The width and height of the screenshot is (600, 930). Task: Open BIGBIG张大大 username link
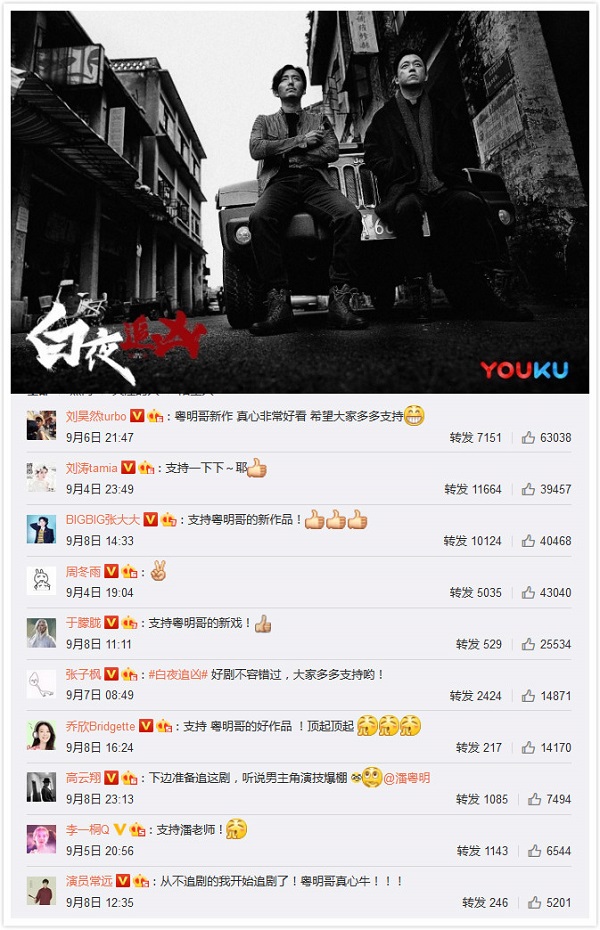pos(103,520)
